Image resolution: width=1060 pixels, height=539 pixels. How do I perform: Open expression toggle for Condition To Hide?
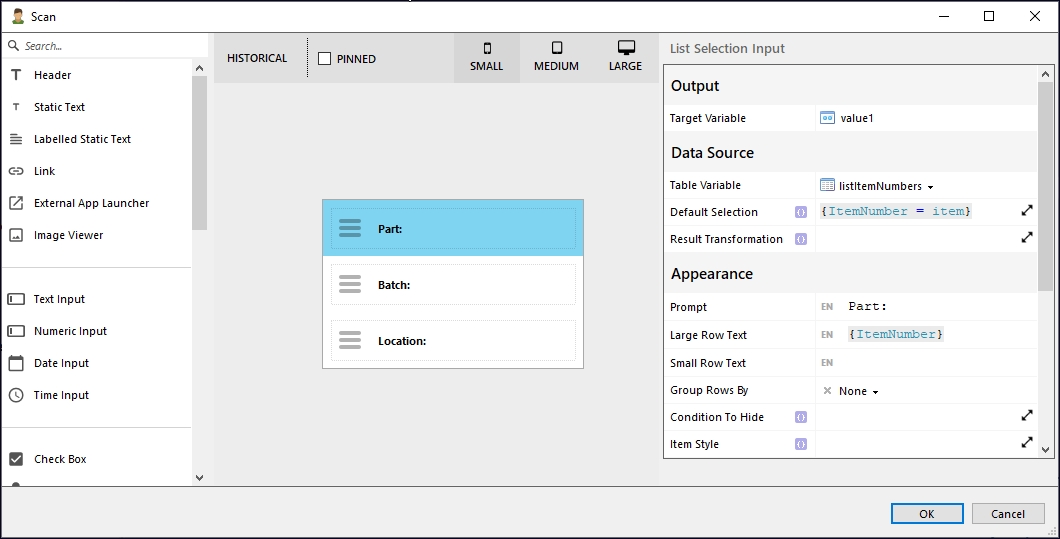click(x=800, y=417)
